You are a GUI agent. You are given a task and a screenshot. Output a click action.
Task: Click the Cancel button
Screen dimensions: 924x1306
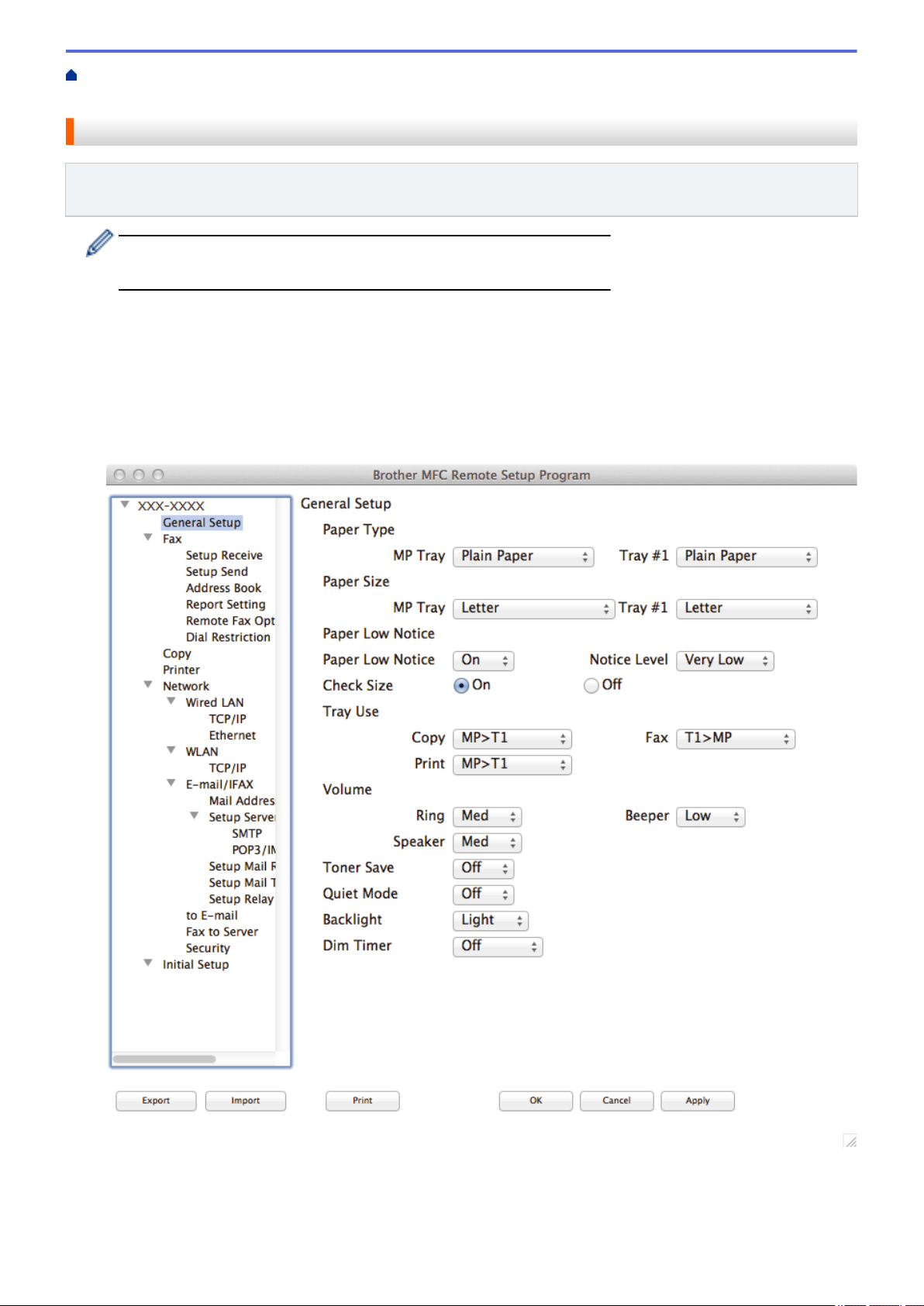pos(616,1101)
